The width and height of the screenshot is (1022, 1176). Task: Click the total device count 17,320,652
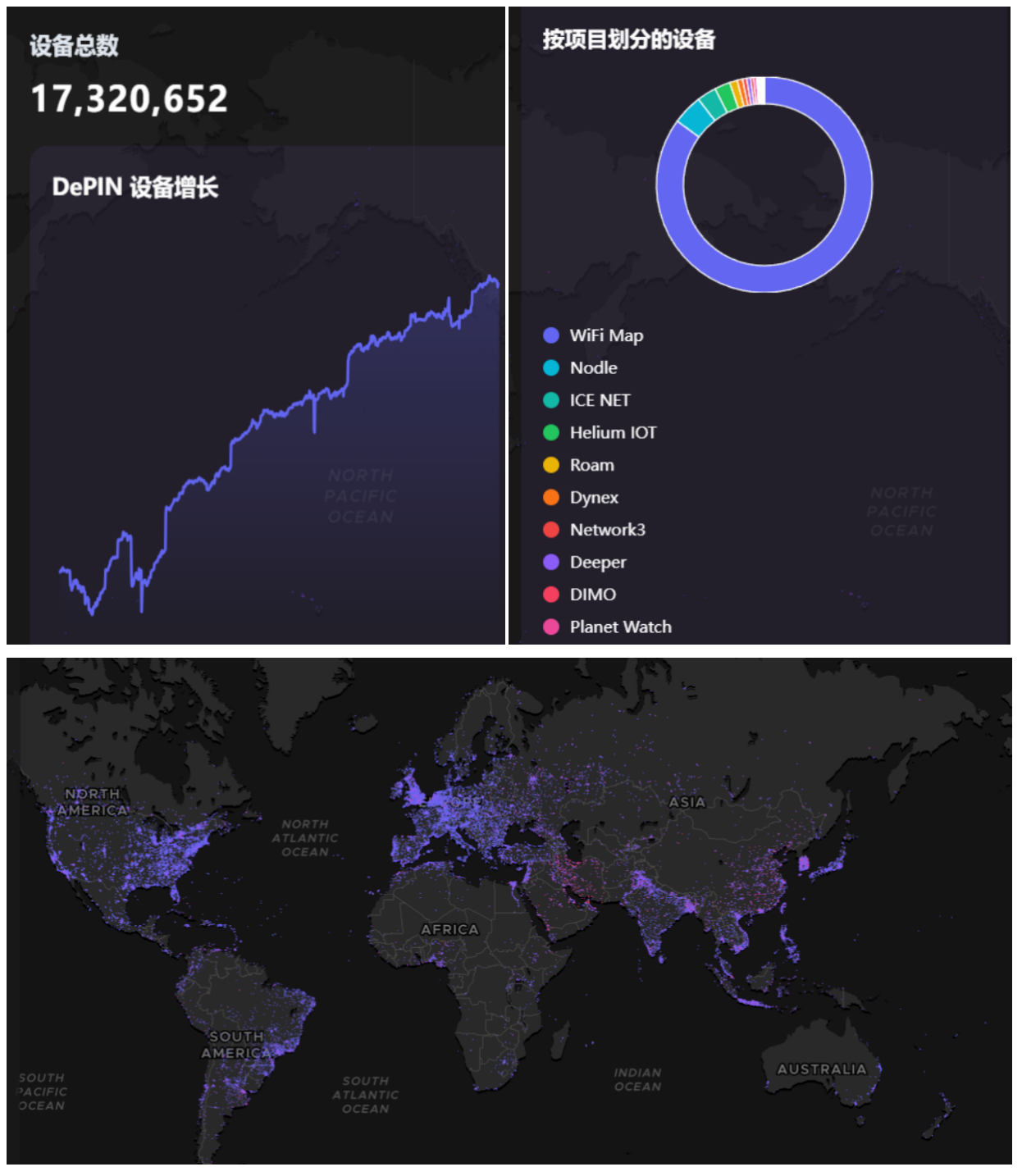[130, 99]
